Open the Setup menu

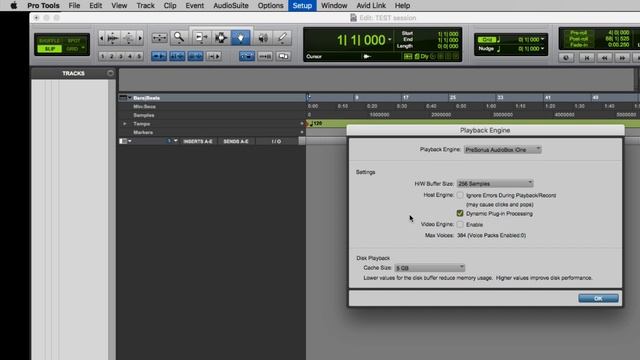pos(302,6)
